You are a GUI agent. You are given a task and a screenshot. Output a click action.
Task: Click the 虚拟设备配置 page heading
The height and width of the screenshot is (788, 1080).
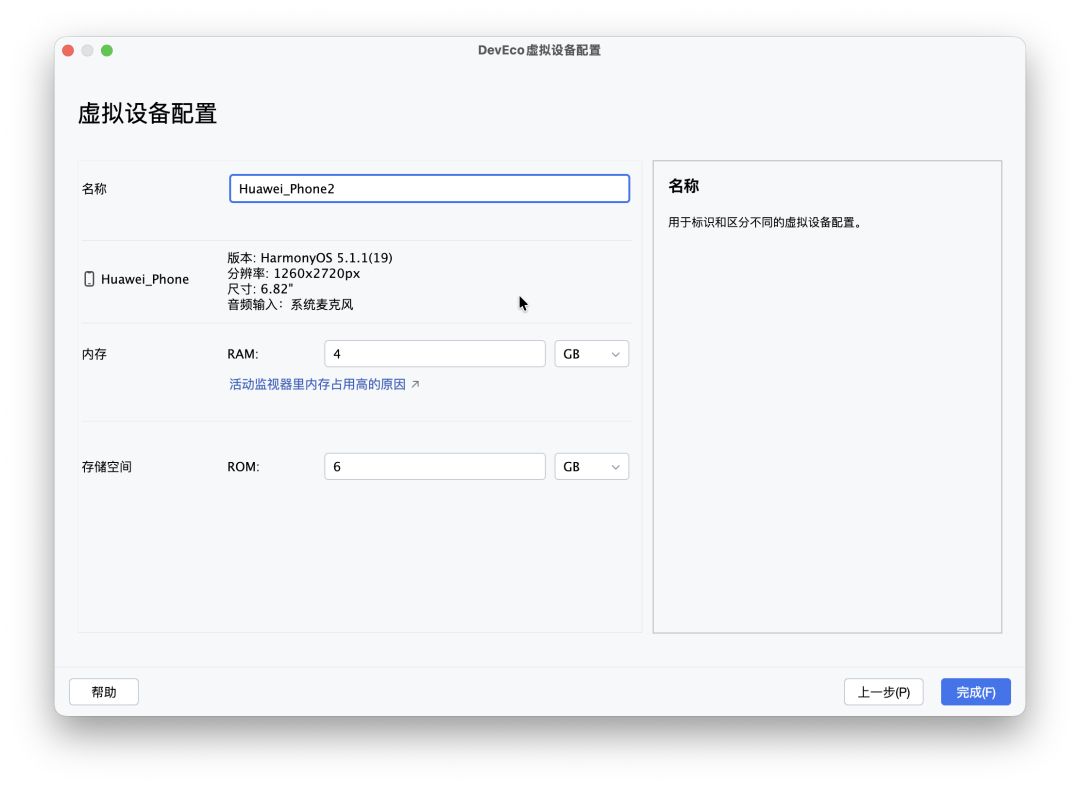pyautogui.click(x=147, y=114)
